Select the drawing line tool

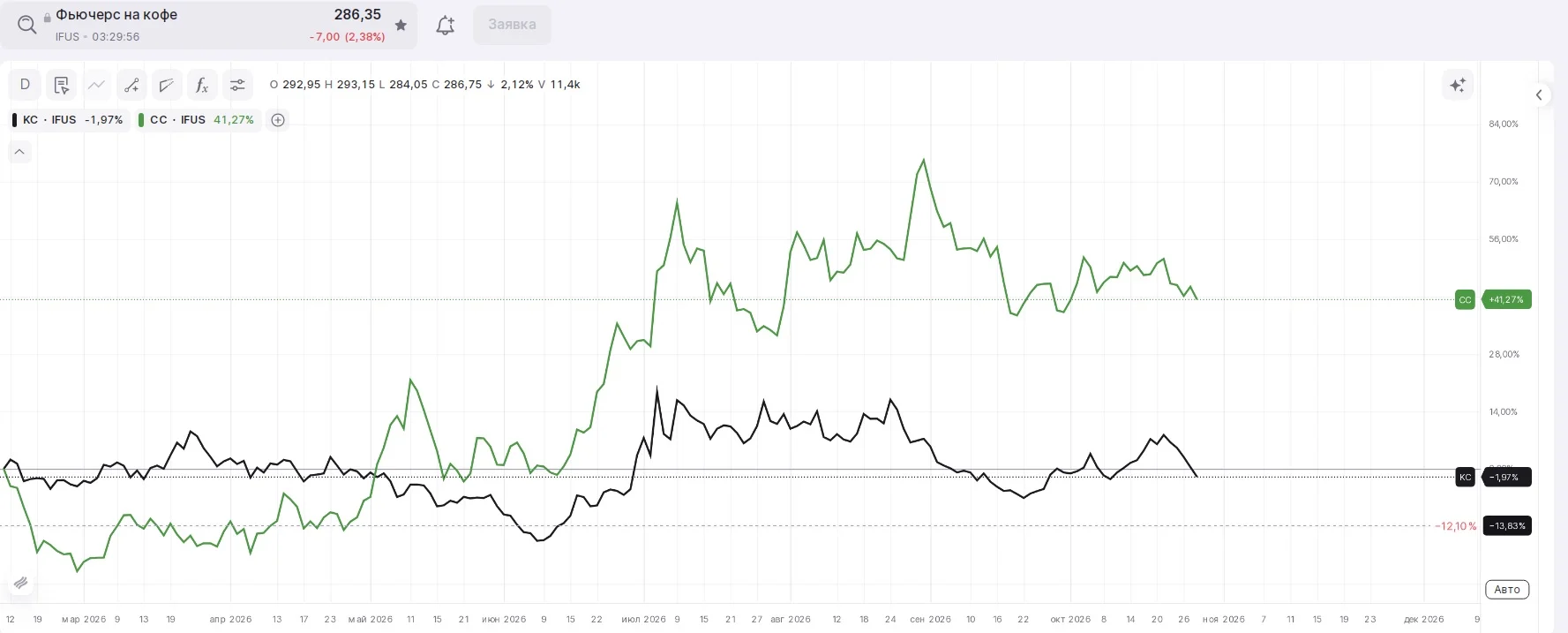tap(131, 85)
